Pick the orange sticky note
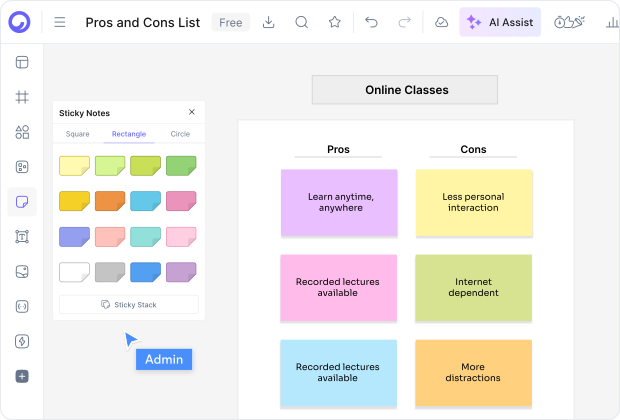This screenshot has width=620, height=420. click(x=110, y=201)
